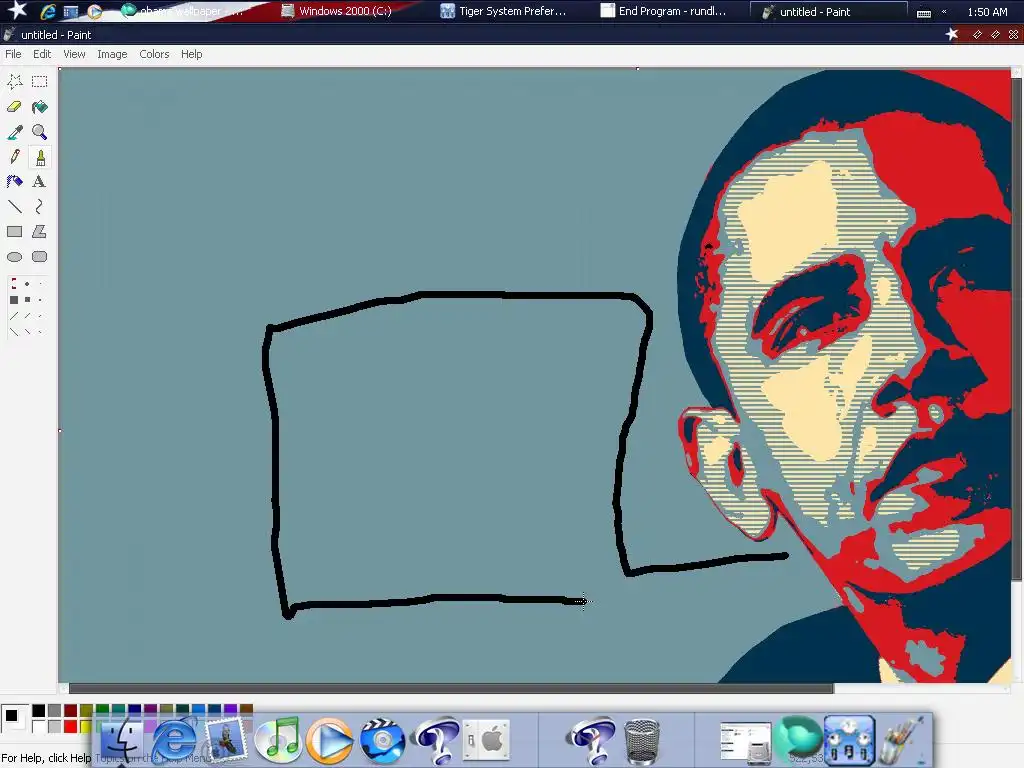Choose the Eraser tool
The height and width of the screenshot is (768, 1024).
[x=14, y=106]
